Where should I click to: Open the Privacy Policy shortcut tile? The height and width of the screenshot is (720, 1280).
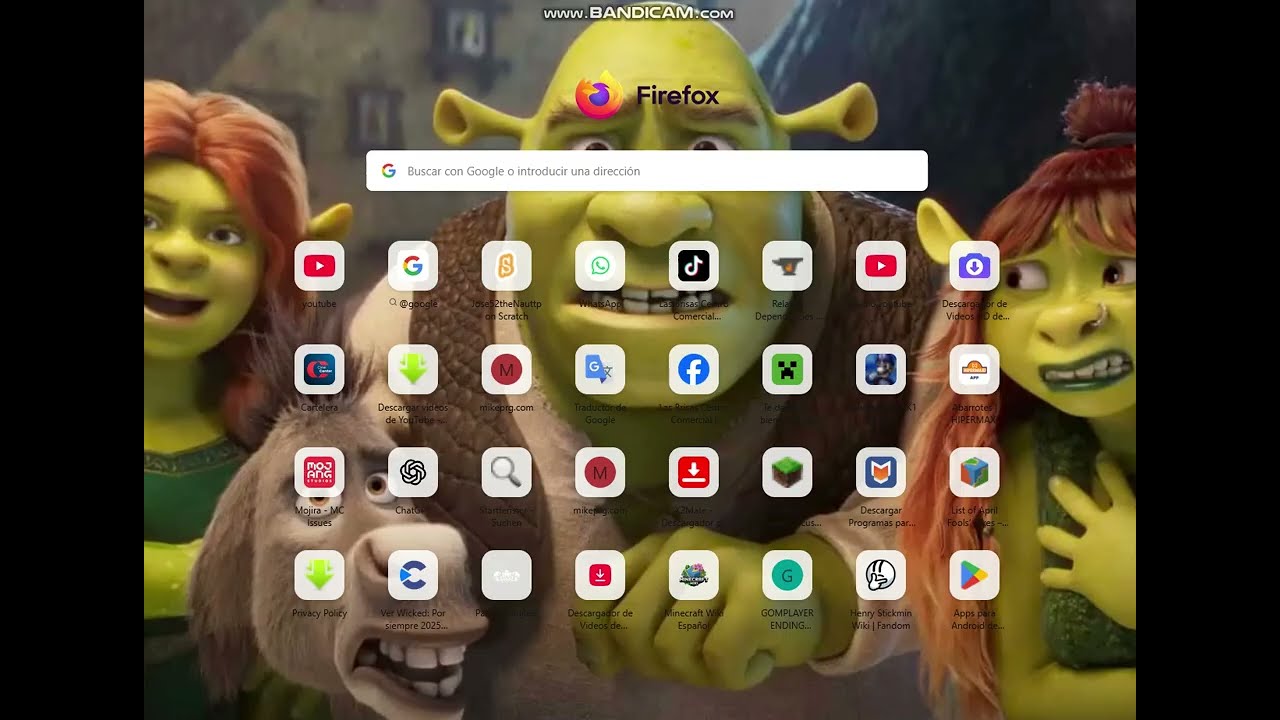point(319,575)
